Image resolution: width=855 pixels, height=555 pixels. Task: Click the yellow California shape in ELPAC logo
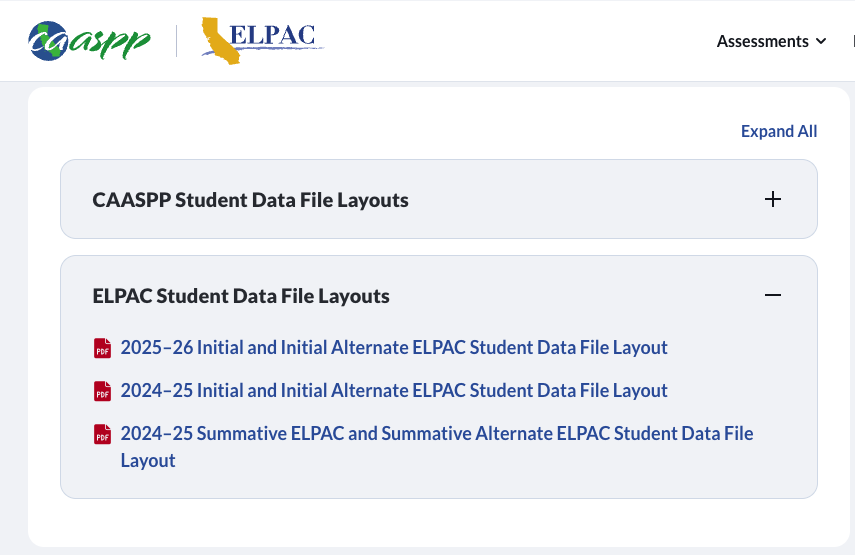(220, 41)
